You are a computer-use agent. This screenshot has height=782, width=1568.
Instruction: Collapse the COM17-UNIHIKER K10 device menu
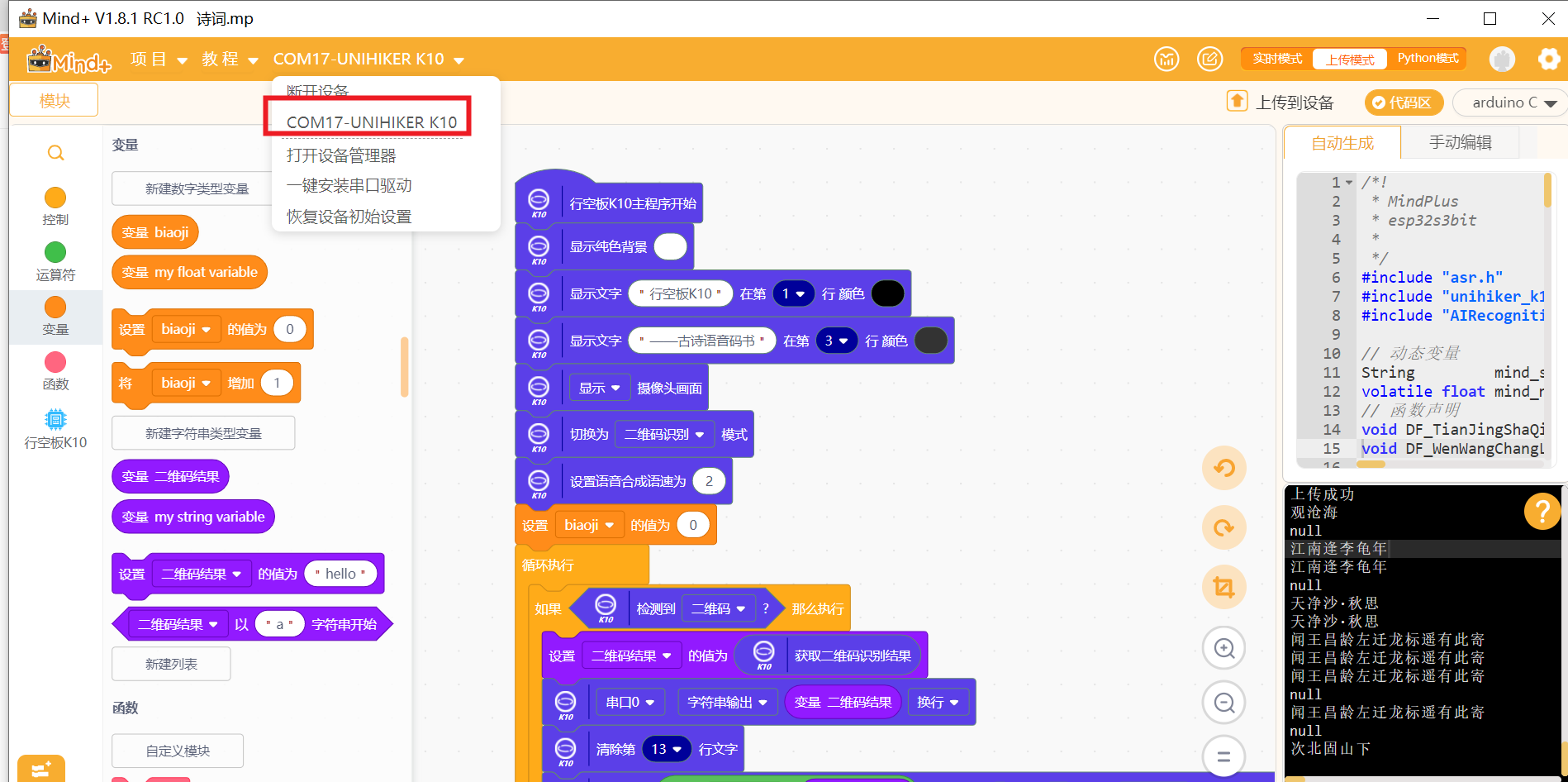(x=368, y=60)
